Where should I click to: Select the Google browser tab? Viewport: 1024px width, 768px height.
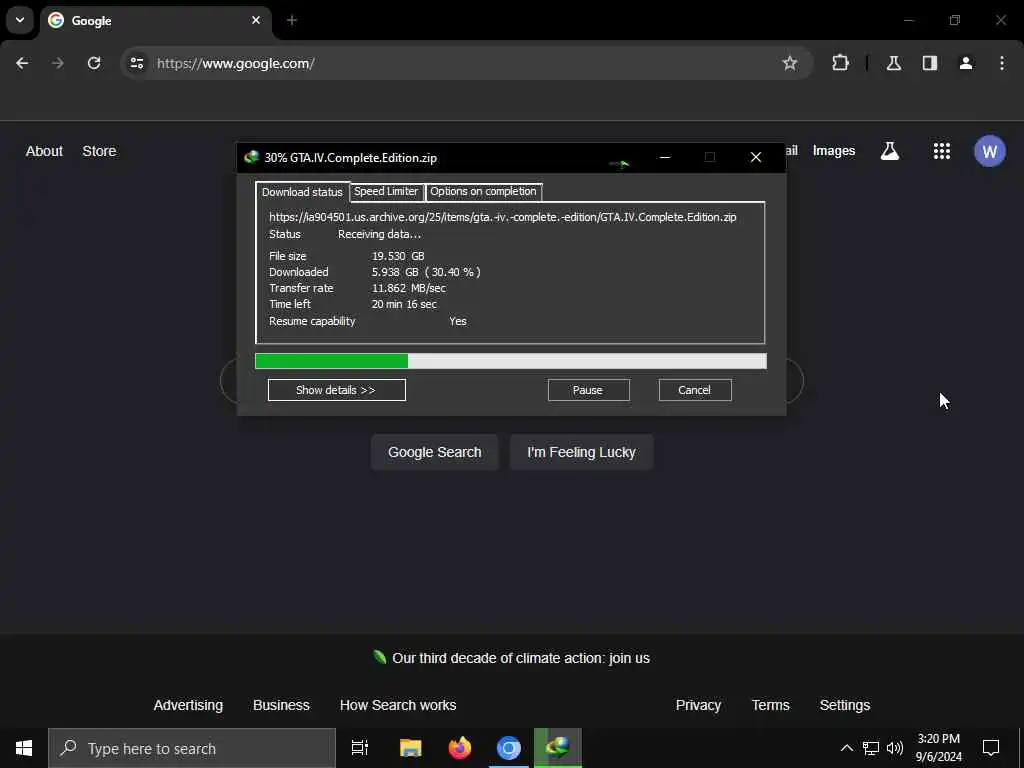[156, 21]
